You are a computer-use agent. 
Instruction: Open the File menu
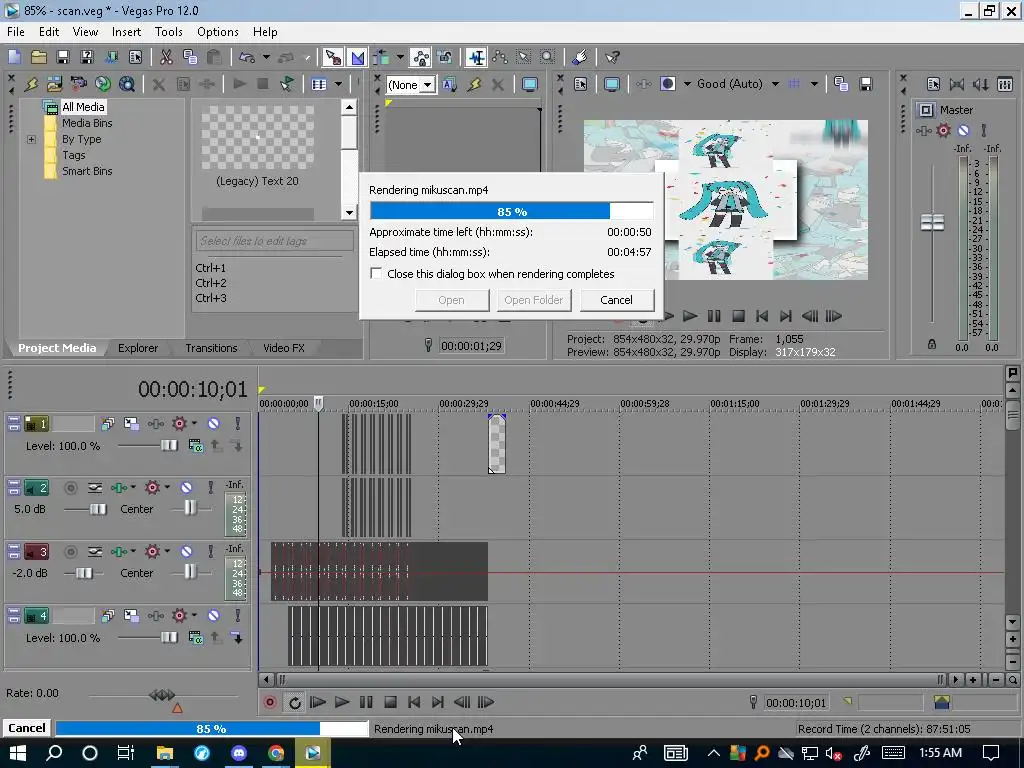tap(16, 32)
